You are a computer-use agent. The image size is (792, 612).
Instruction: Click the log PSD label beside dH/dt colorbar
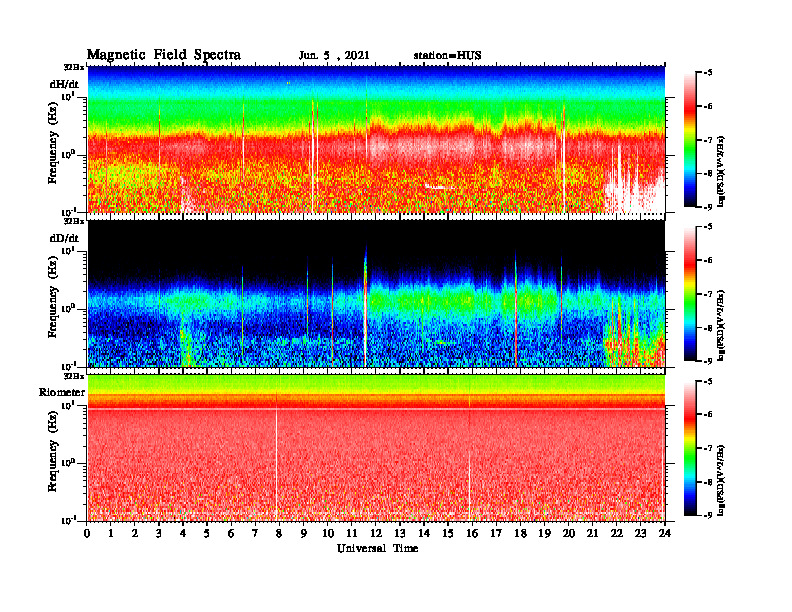click(x=721, y=171)
